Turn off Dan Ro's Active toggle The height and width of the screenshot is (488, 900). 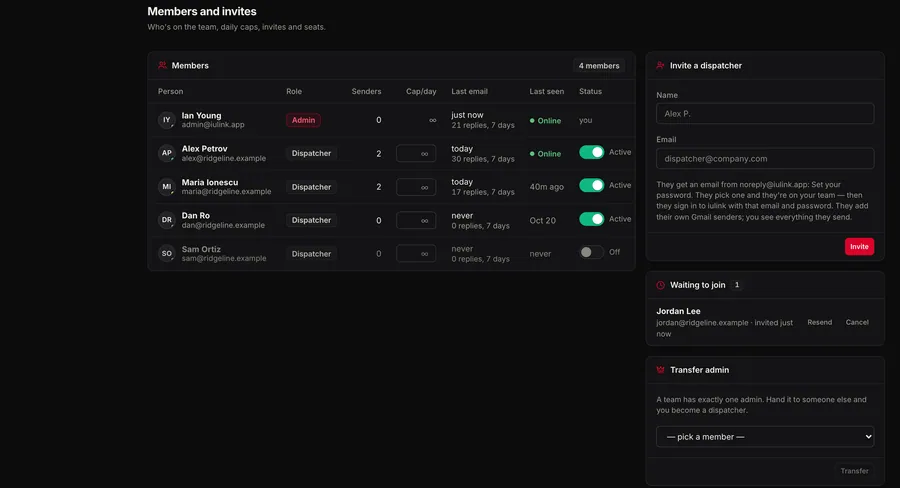(591, 219)
